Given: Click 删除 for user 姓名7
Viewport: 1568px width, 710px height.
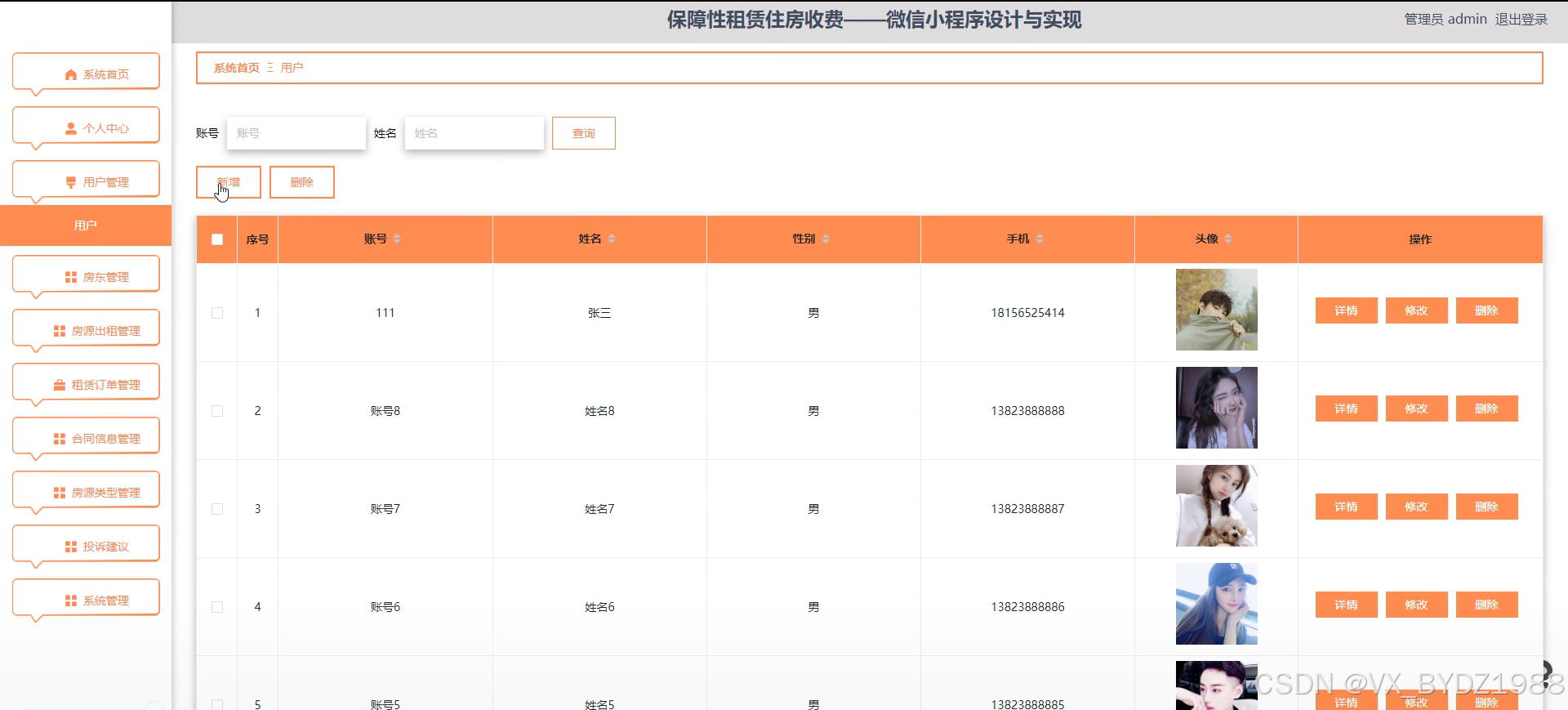Looking at the screenshot, I should [x=1487, y=507].
